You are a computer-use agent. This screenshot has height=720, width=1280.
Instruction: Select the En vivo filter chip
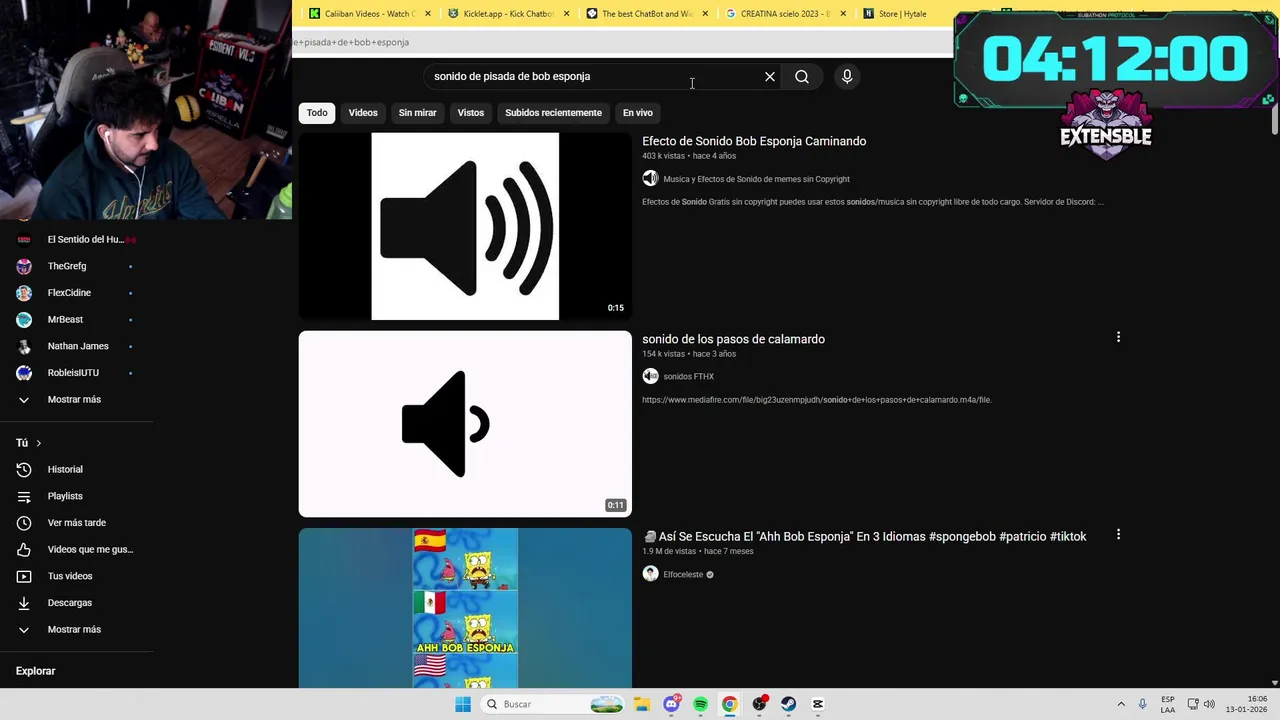click(637, 113)
